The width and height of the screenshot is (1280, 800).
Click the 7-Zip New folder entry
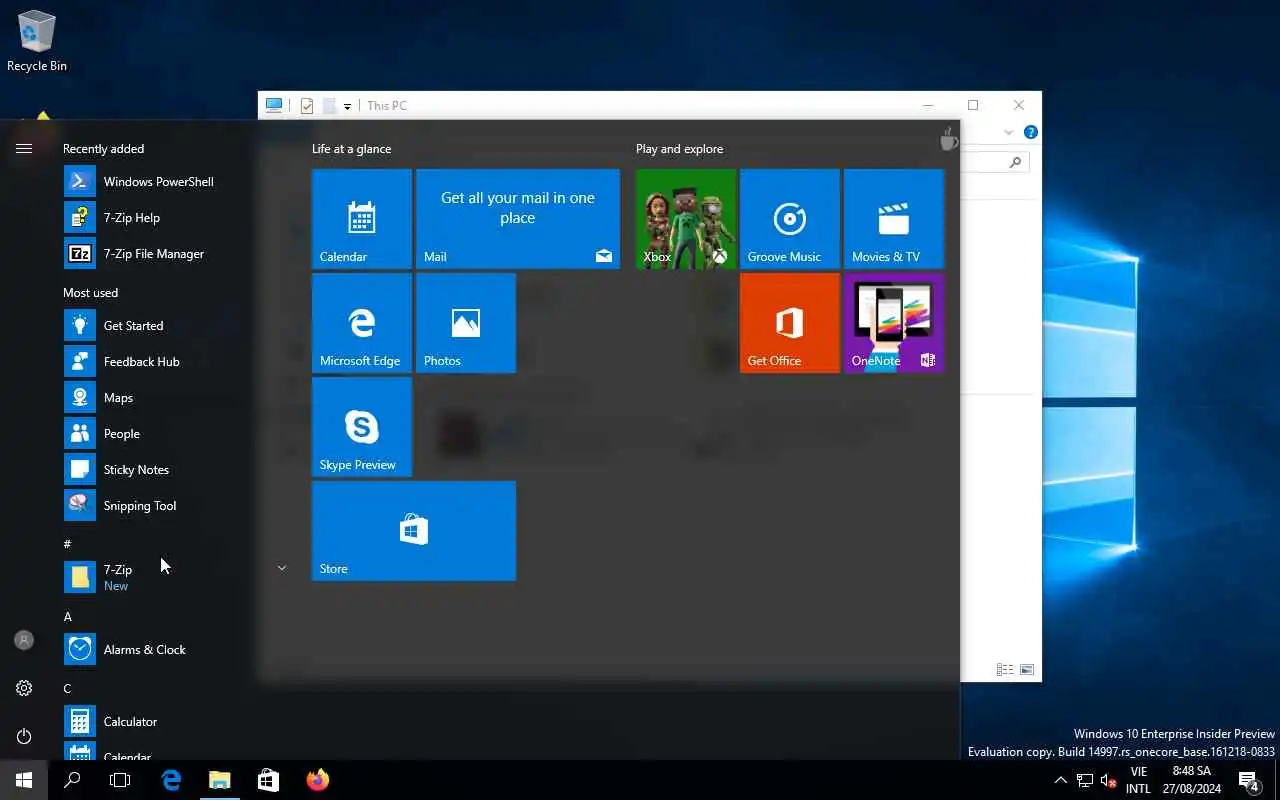(156, 577)
